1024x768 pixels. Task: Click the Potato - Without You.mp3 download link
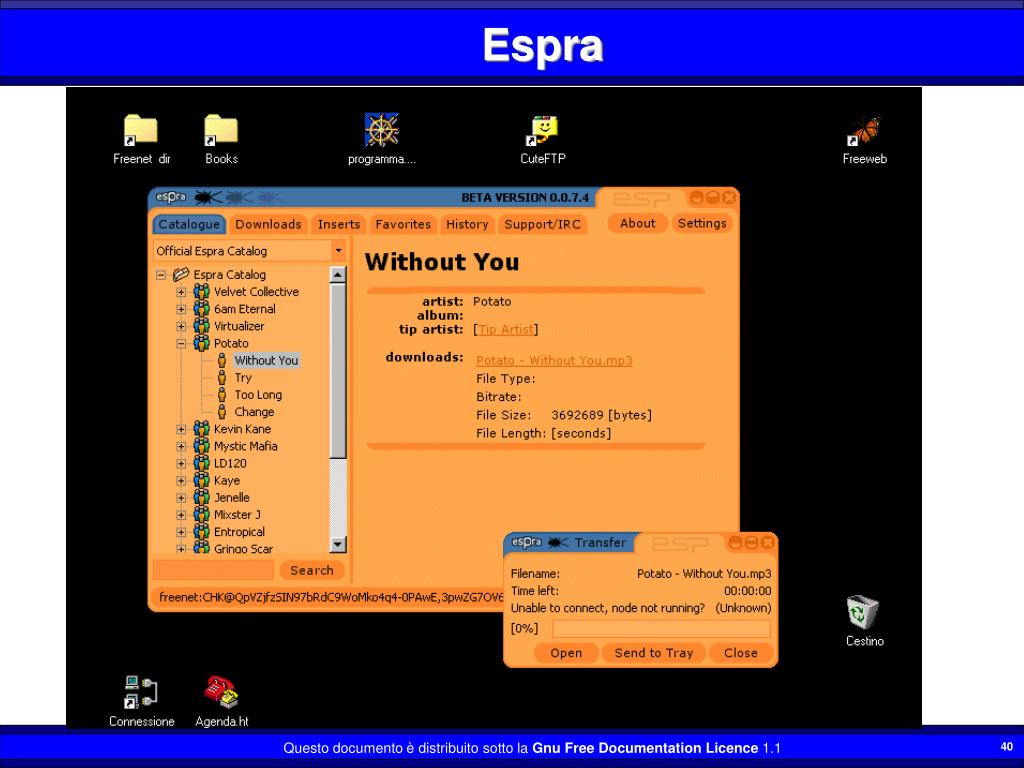554,360
